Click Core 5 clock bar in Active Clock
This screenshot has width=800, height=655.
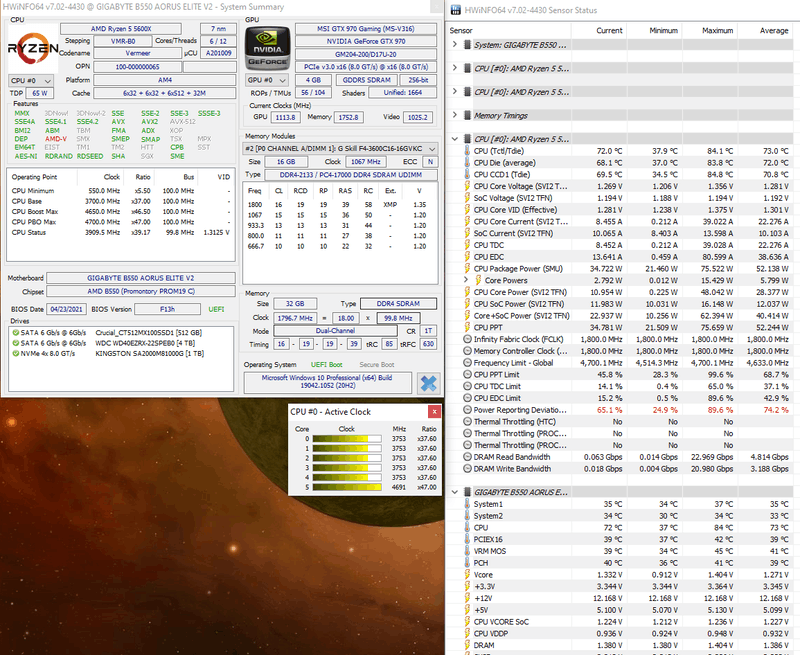pyautogui.click(x=347, y=487)
